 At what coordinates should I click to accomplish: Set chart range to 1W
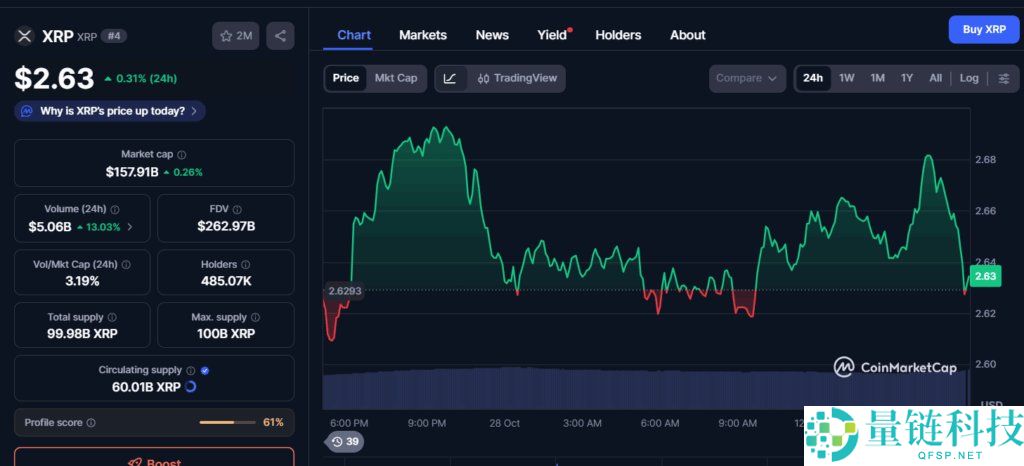point(846,78)
